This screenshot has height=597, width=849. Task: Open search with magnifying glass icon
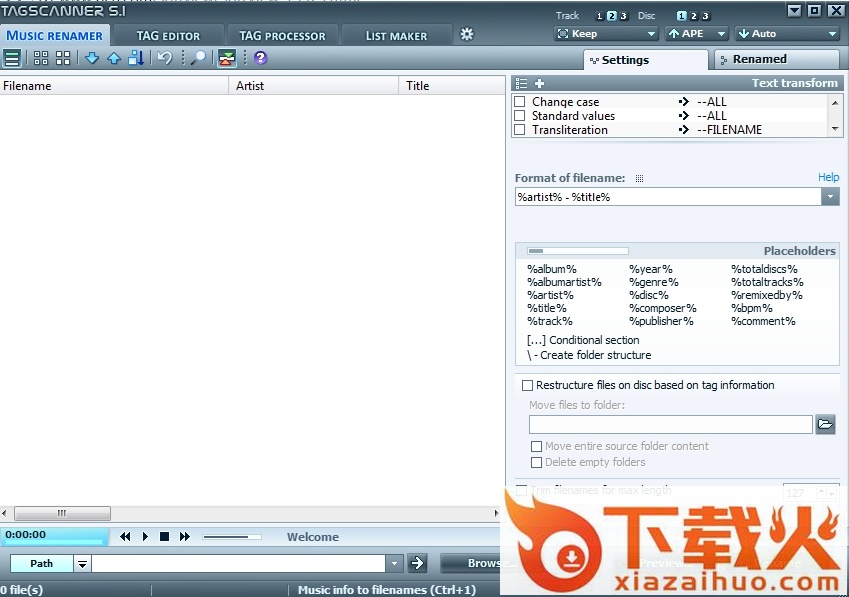[199, 58]
